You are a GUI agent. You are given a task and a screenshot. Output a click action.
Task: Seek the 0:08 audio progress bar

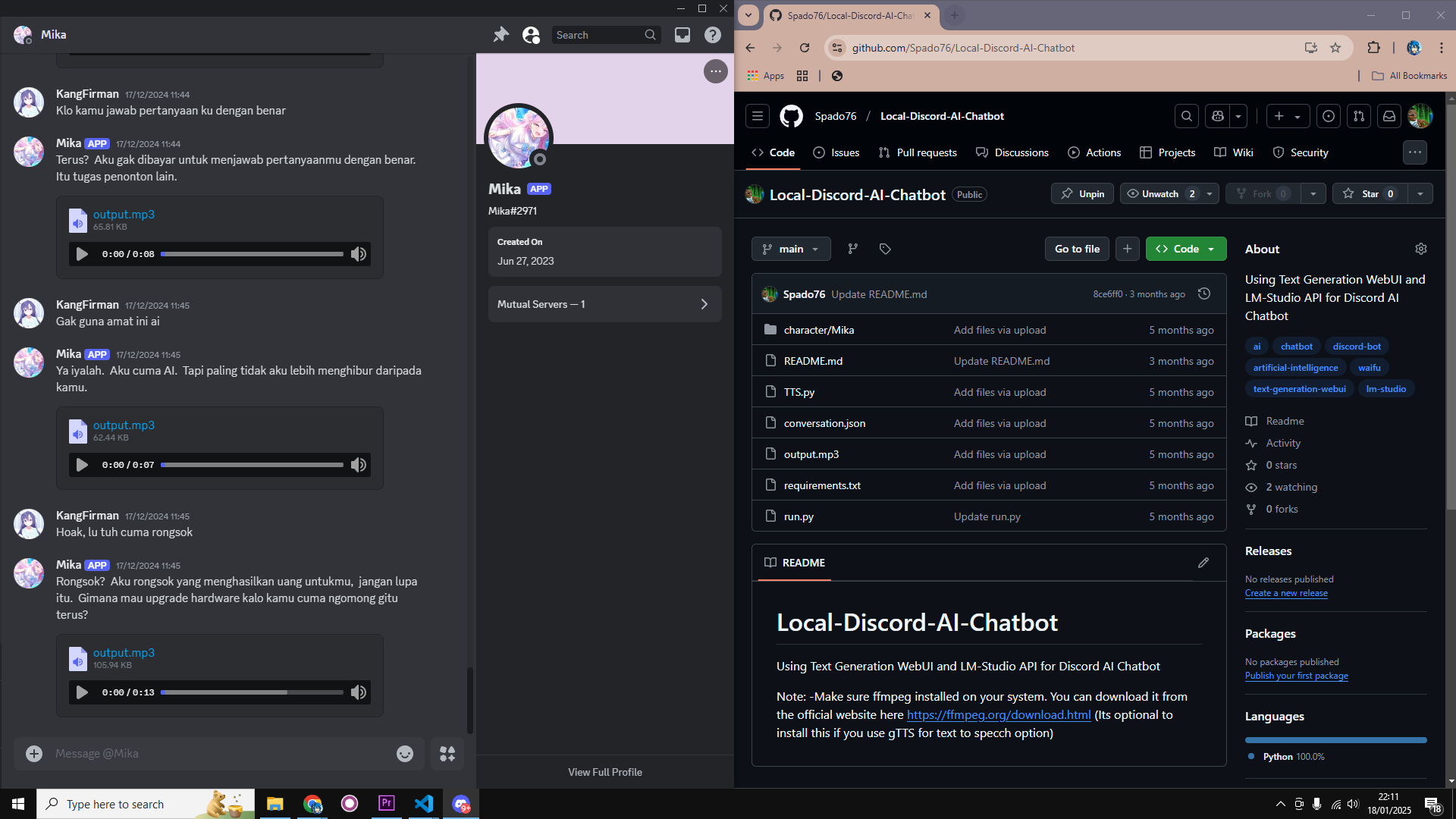tap(252, 254)
